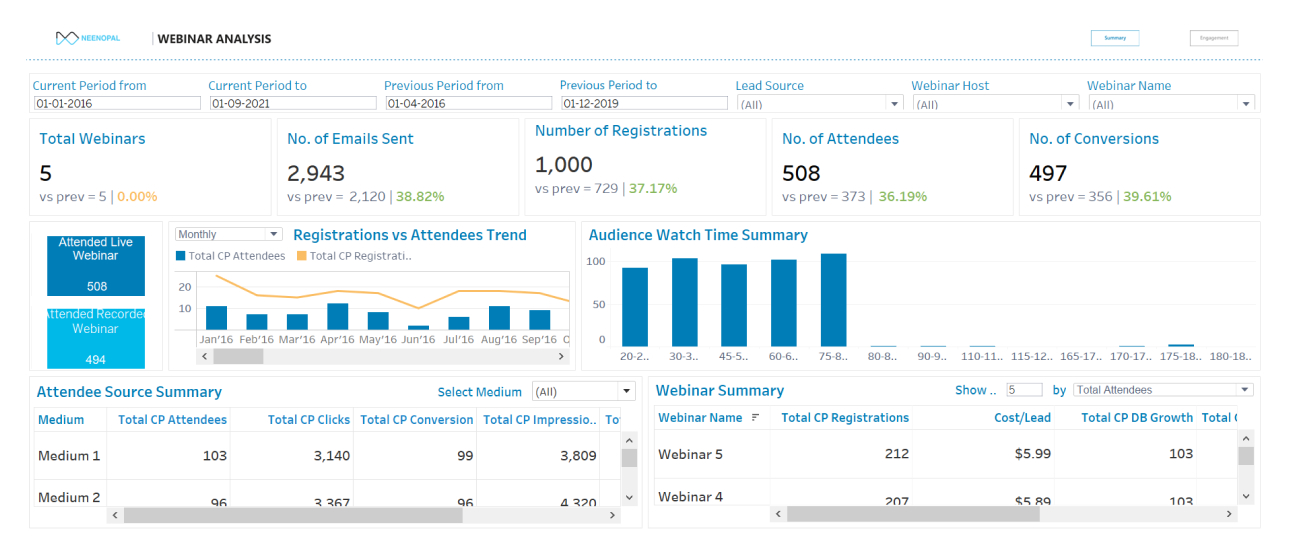Click Webinar Summary table scroll-up arrow
The height and width of the screenshot is (555, 1290).
click(x=1246, y=438)
